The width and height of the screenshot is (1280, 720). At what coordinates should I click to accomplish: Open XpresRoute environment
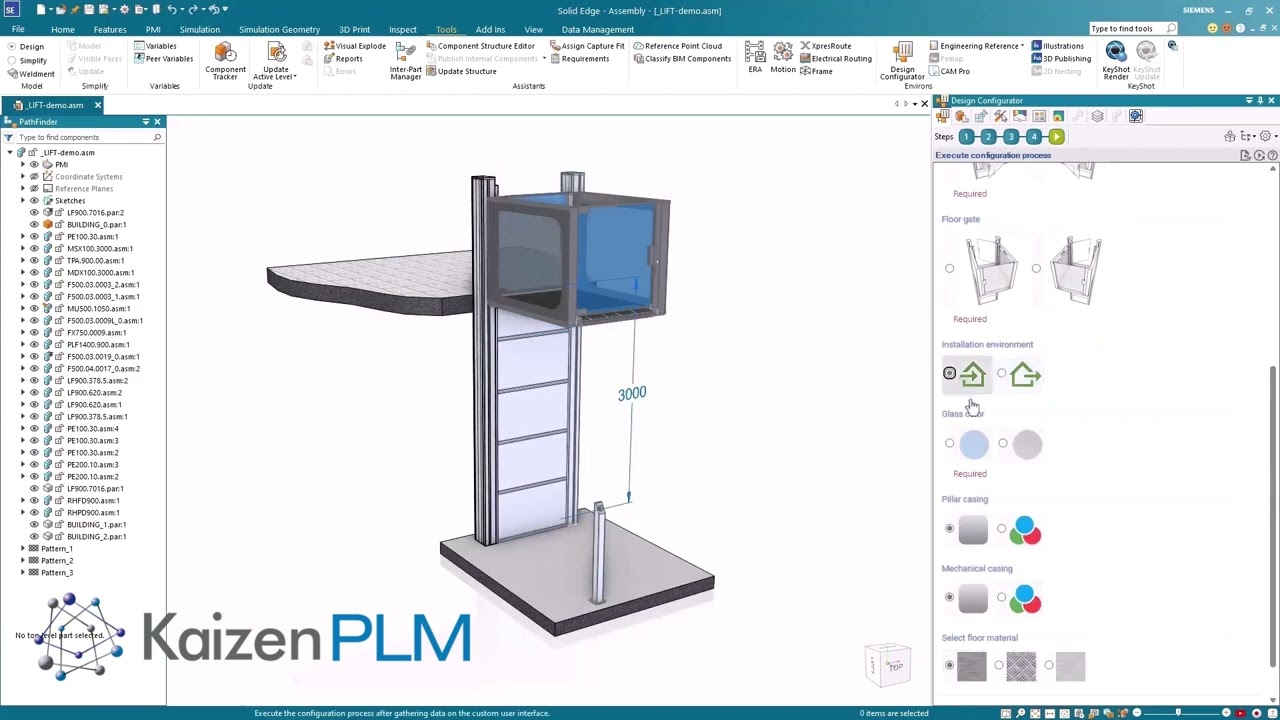point(825,46)
